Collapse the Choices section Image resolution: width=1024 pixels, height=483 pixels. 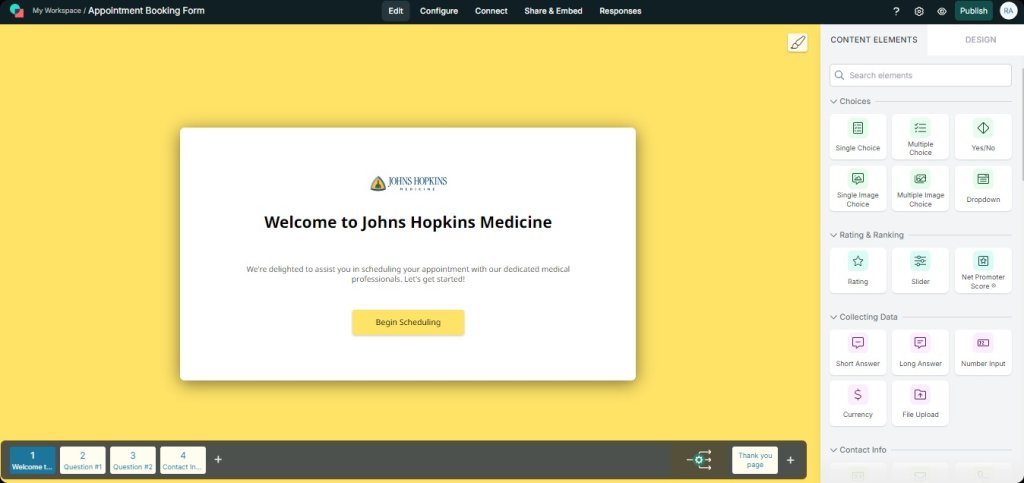[x=833, y=101]
